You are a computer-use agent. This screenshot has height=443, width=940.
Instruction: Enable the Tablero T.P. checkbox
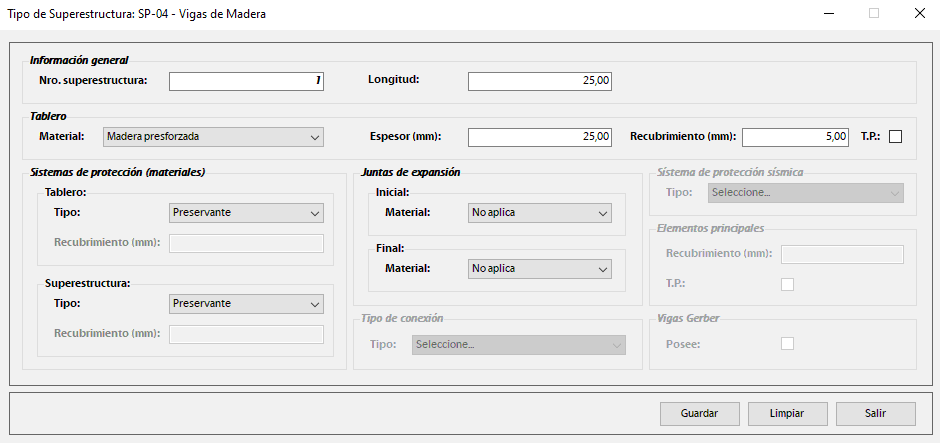[x=895, y=137]
